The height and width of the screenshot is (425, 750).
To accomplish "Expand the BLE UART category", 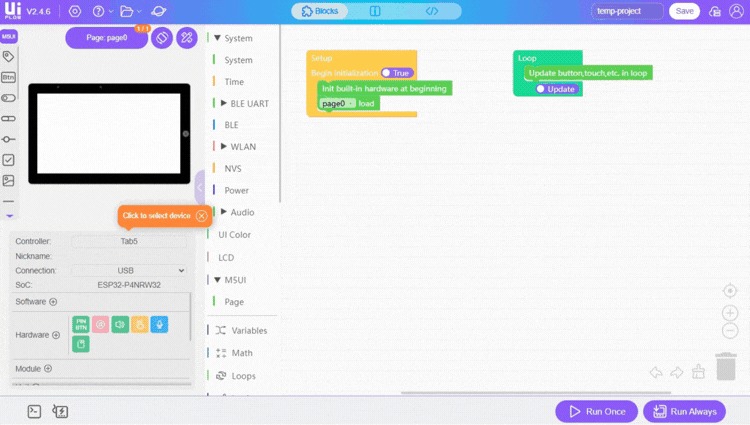I will coord(223,103).
